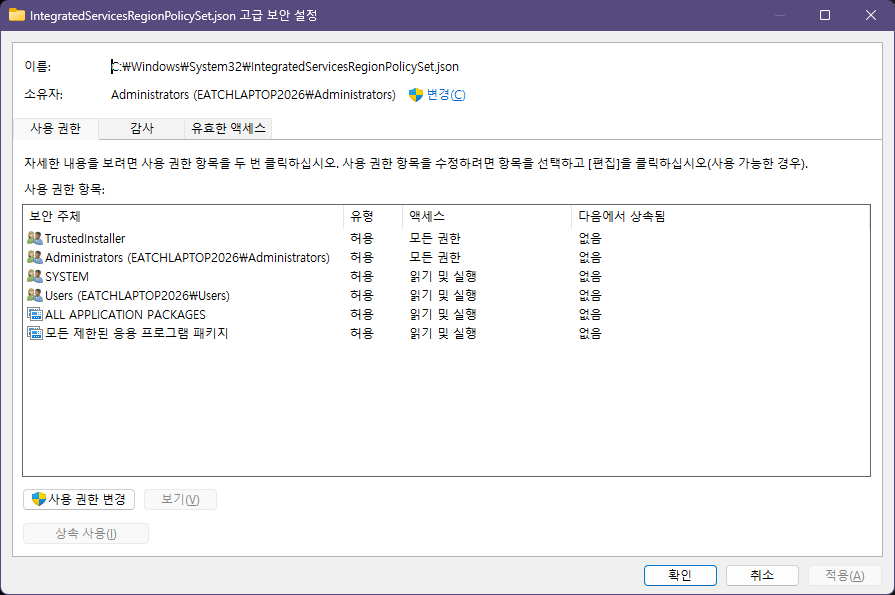Click the Users group icon in list
Image resolution: width=895 pixels, height=595 pixels.
pos(35,296)
